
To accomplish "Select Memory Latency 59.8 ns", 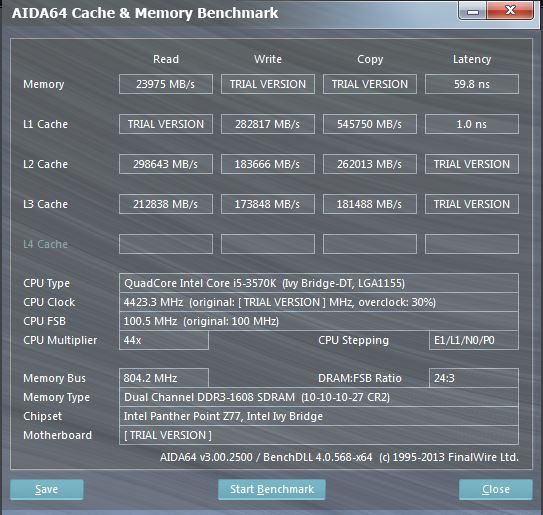I will pyautogui.click(x=472, y=84).
